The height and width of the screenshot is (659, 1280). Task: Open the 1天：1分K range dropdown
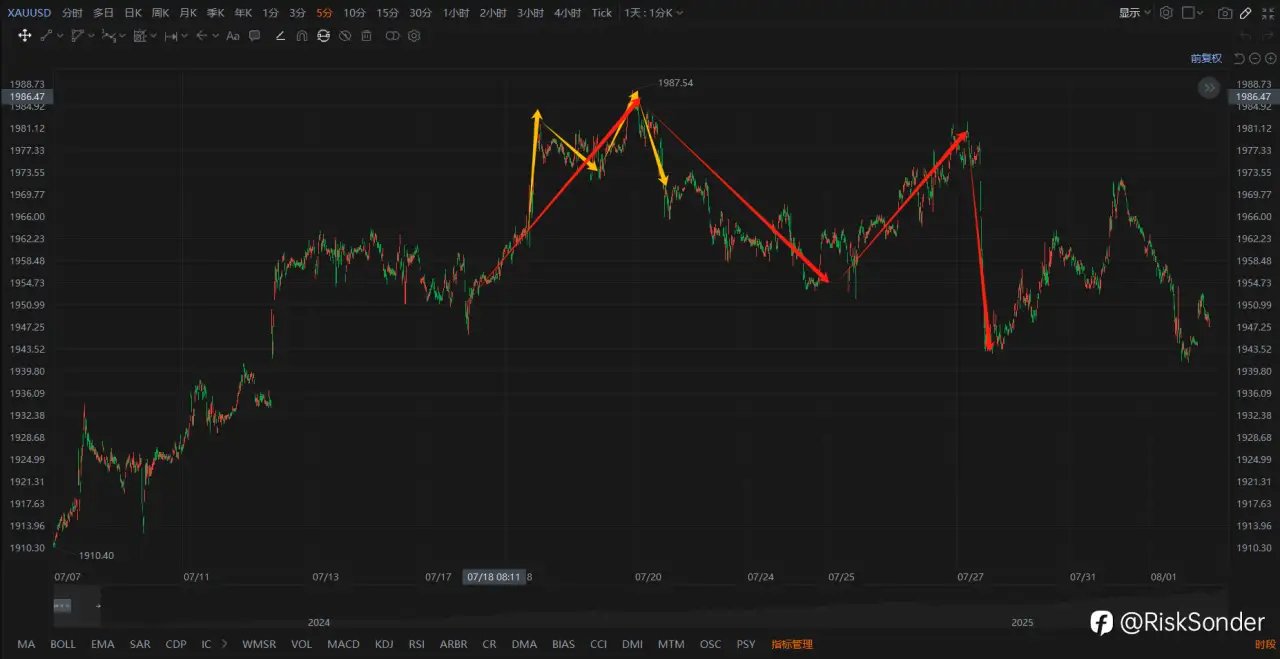coord(652,13)
